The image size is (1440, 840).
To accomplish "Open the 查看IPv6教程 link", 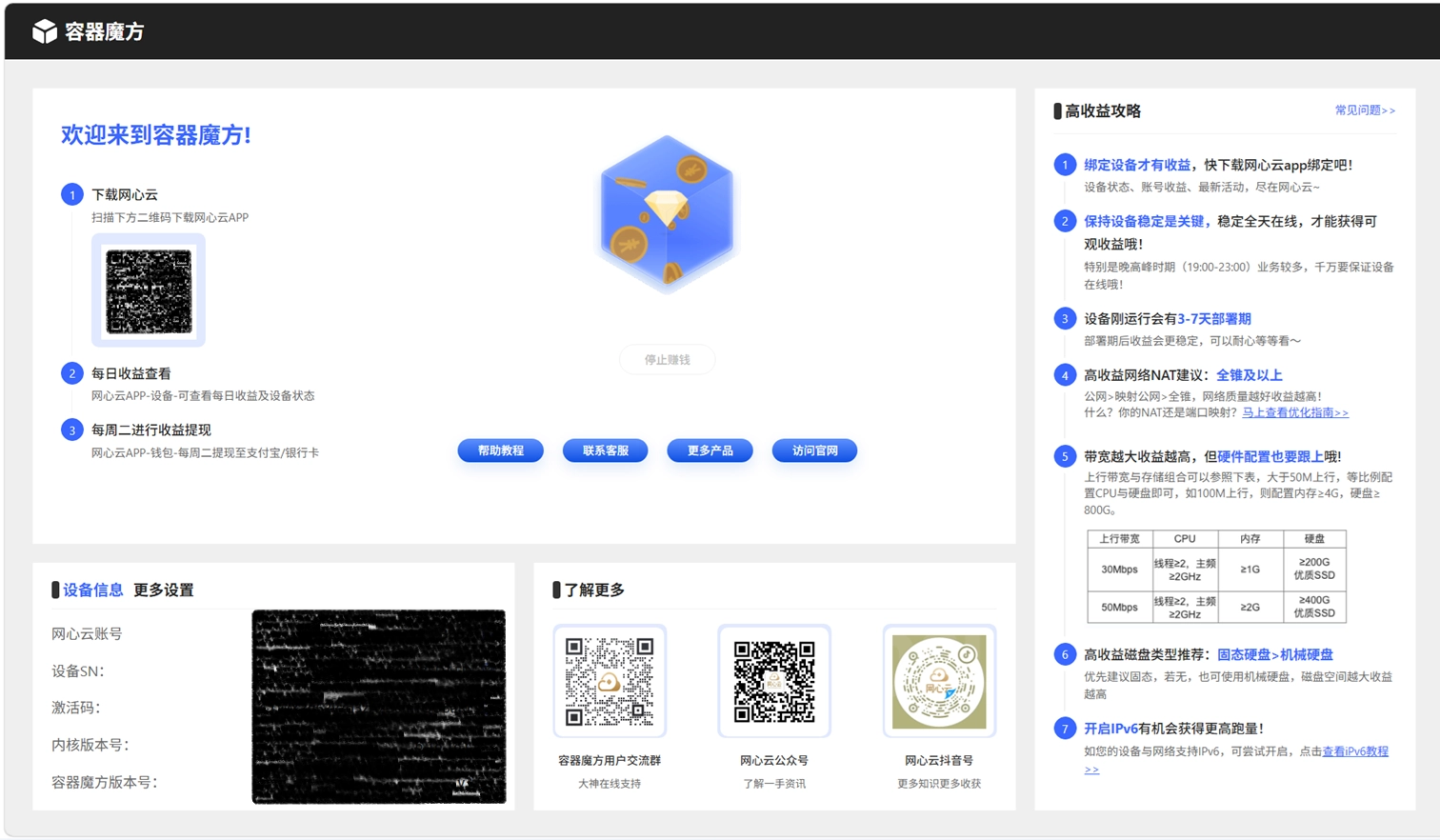I will tap(1355, 751).
